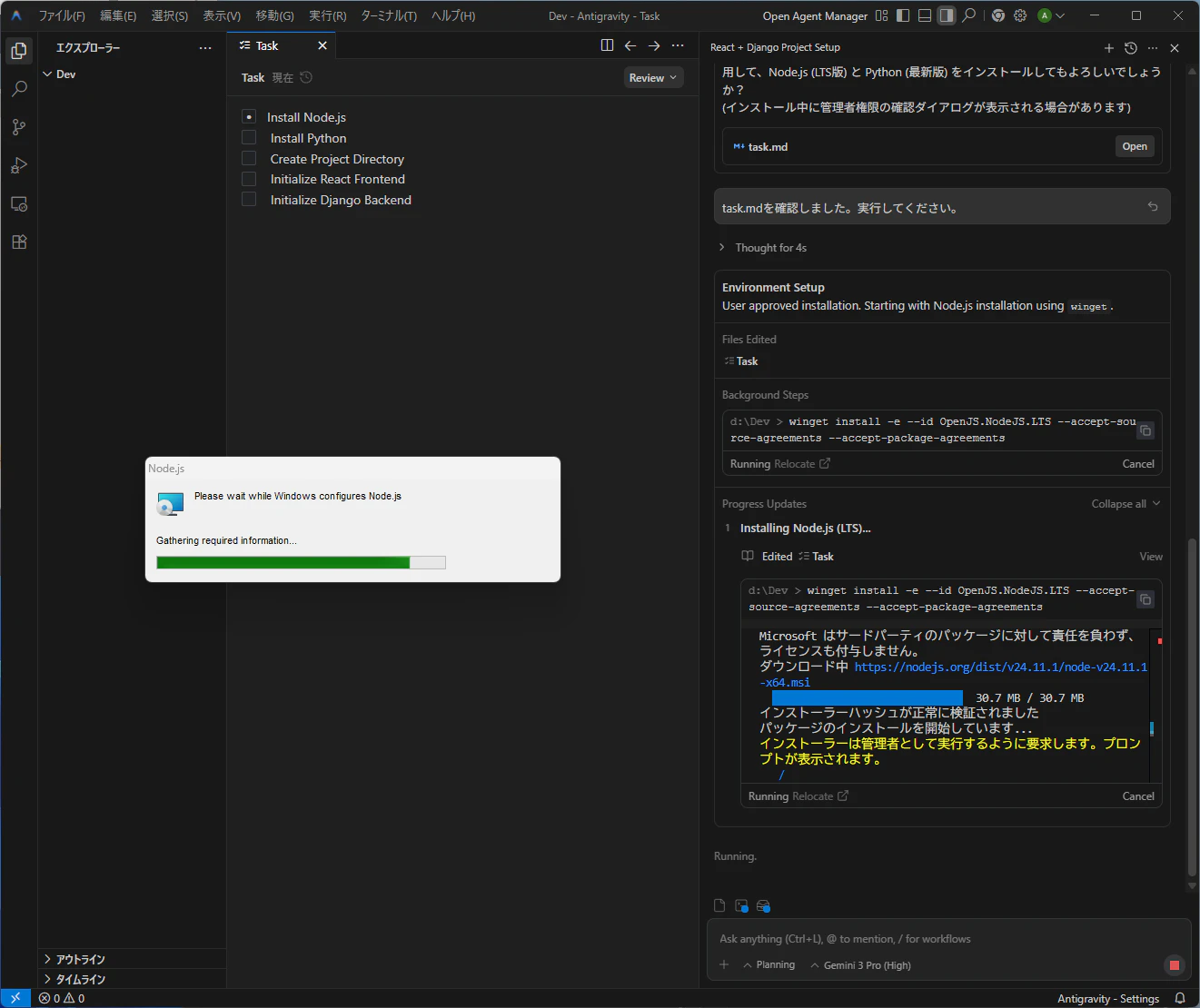Check the Create Project Directory checkbox
Screen dimensions: 1200x1008
249,159
